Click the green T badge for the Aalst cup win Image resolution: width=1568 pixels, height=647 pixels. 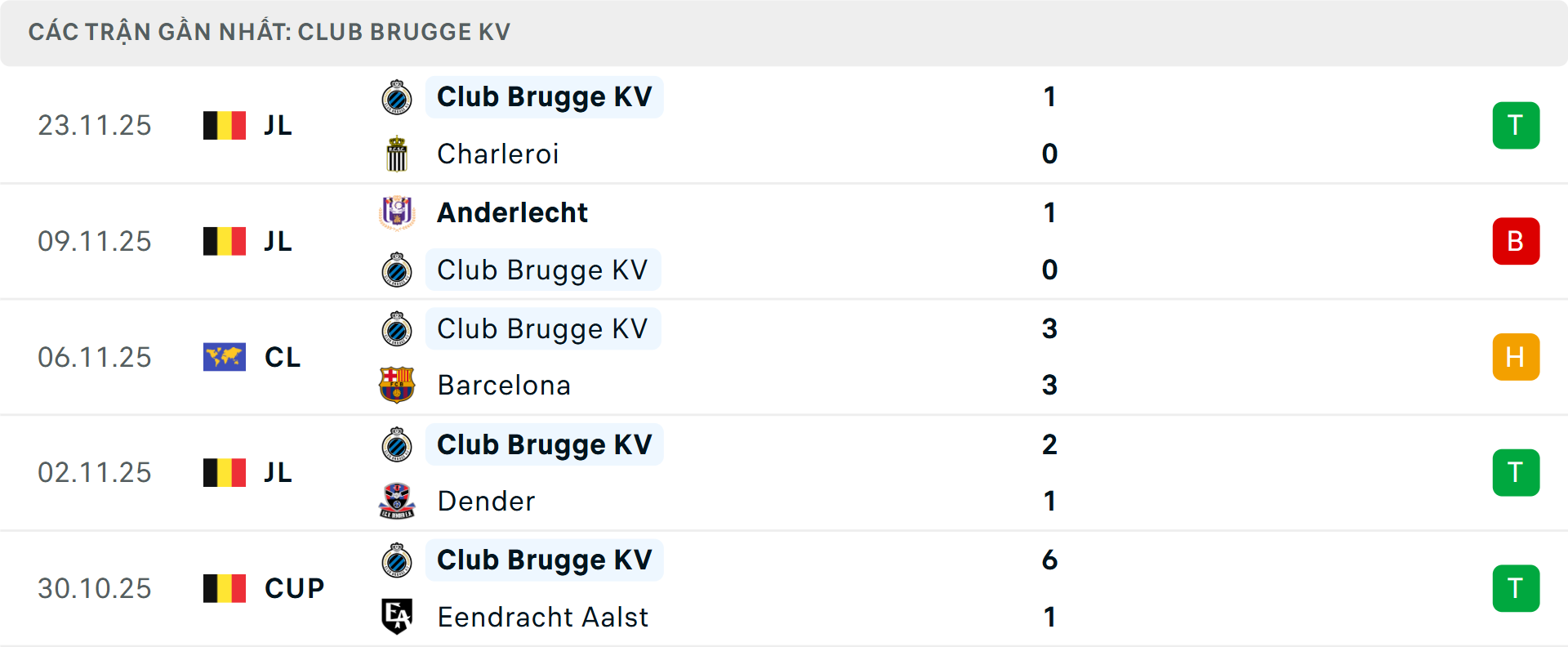click(x=1517, y=587)
